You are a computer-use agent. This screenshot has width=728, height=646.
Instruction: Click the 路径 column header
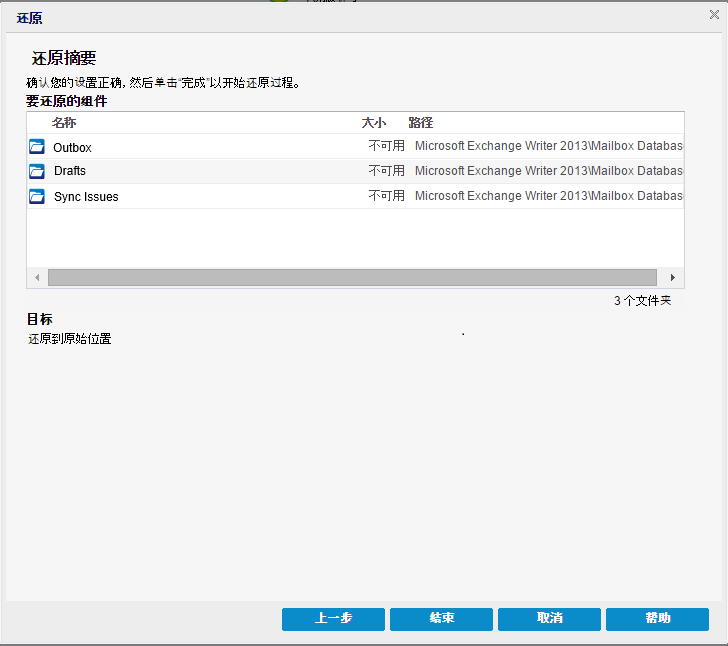[421, 123]
